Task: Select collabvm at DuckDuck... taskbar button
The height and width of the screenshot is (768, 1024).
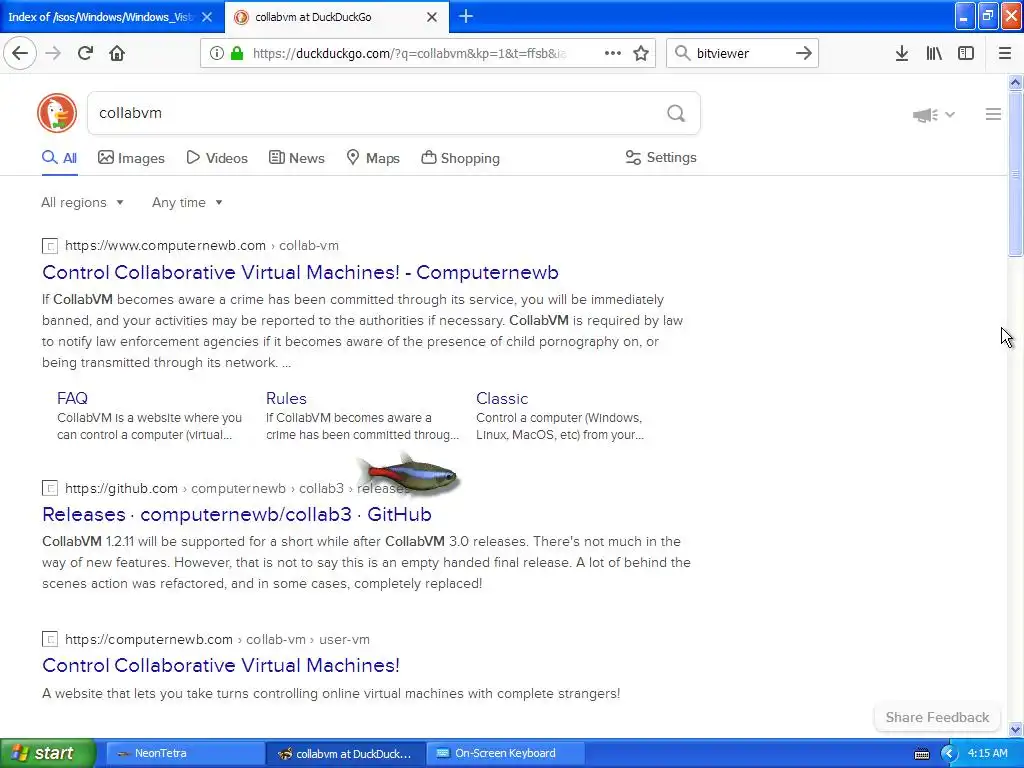Action: [x=346, y=754]
